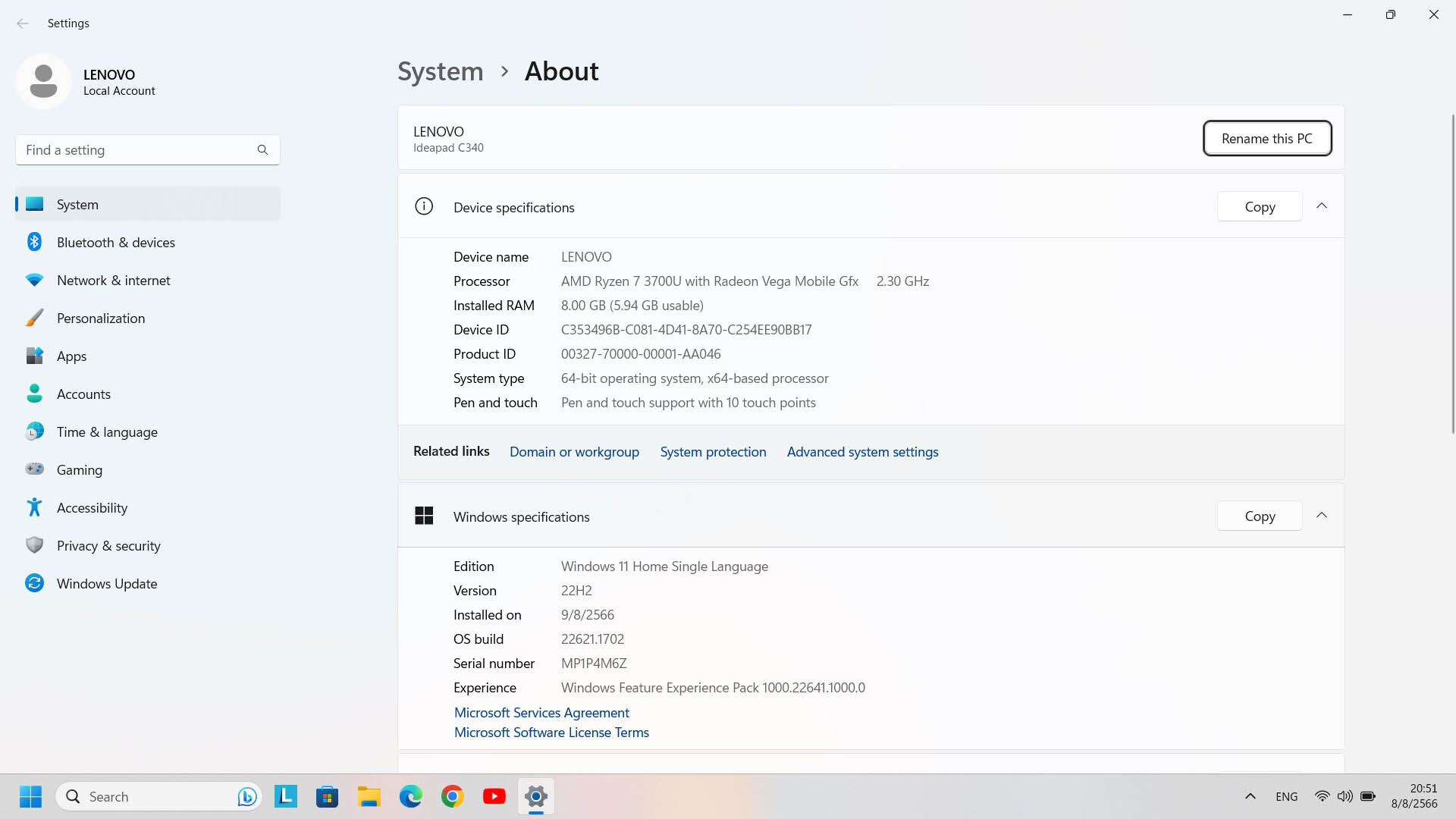Open Windows Update settings
Image resolution: width=1456 pixels, height=819 pixels.
(148, 583)
